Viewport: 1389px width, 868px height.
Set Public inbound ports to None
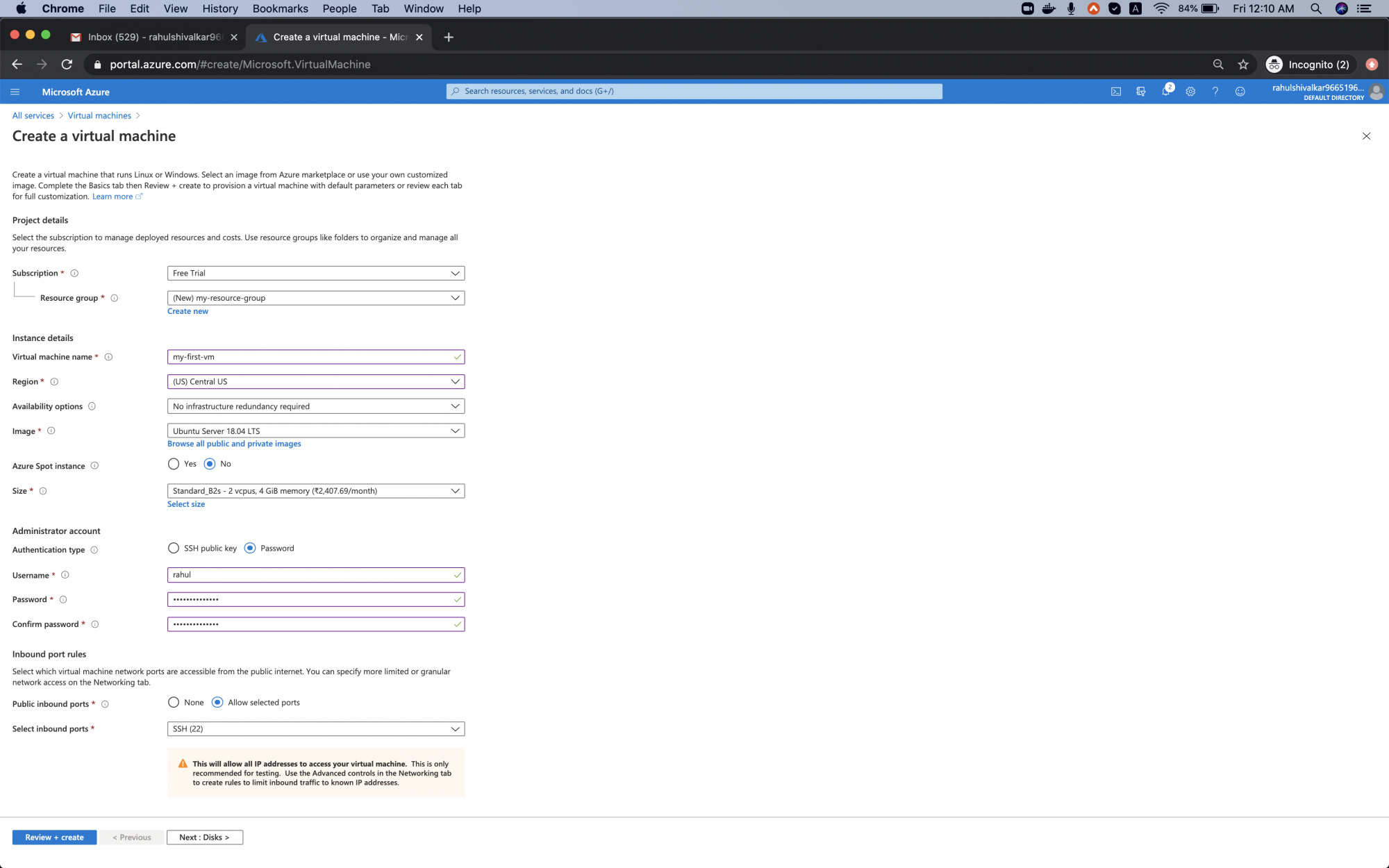[174, 702]
